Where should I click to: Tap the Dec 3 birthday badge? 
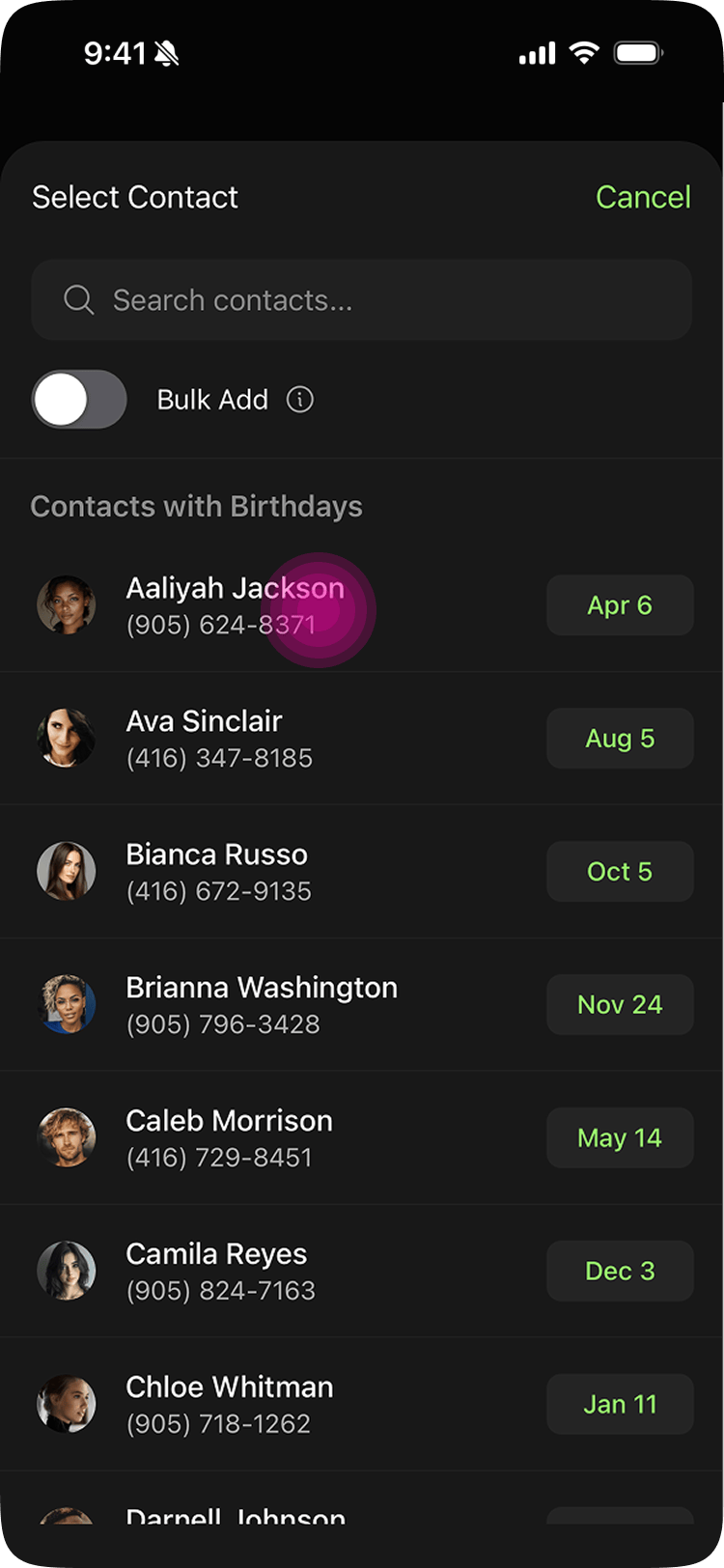pyautogui.click(x=620, y=1272)
